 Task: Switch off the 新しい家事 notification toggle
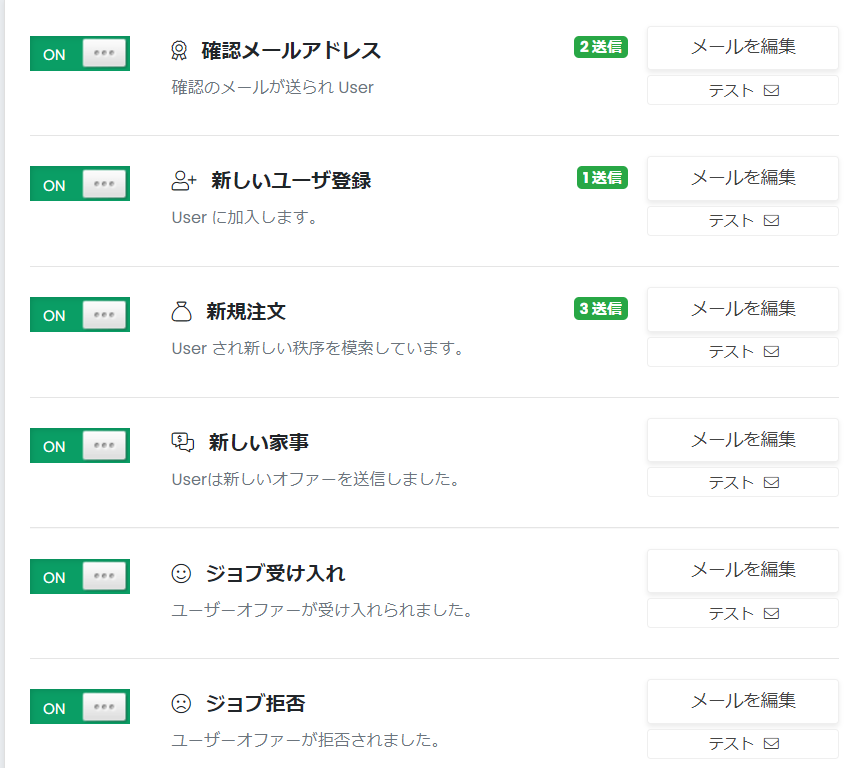pyautogui.click(x=80, y=446)
